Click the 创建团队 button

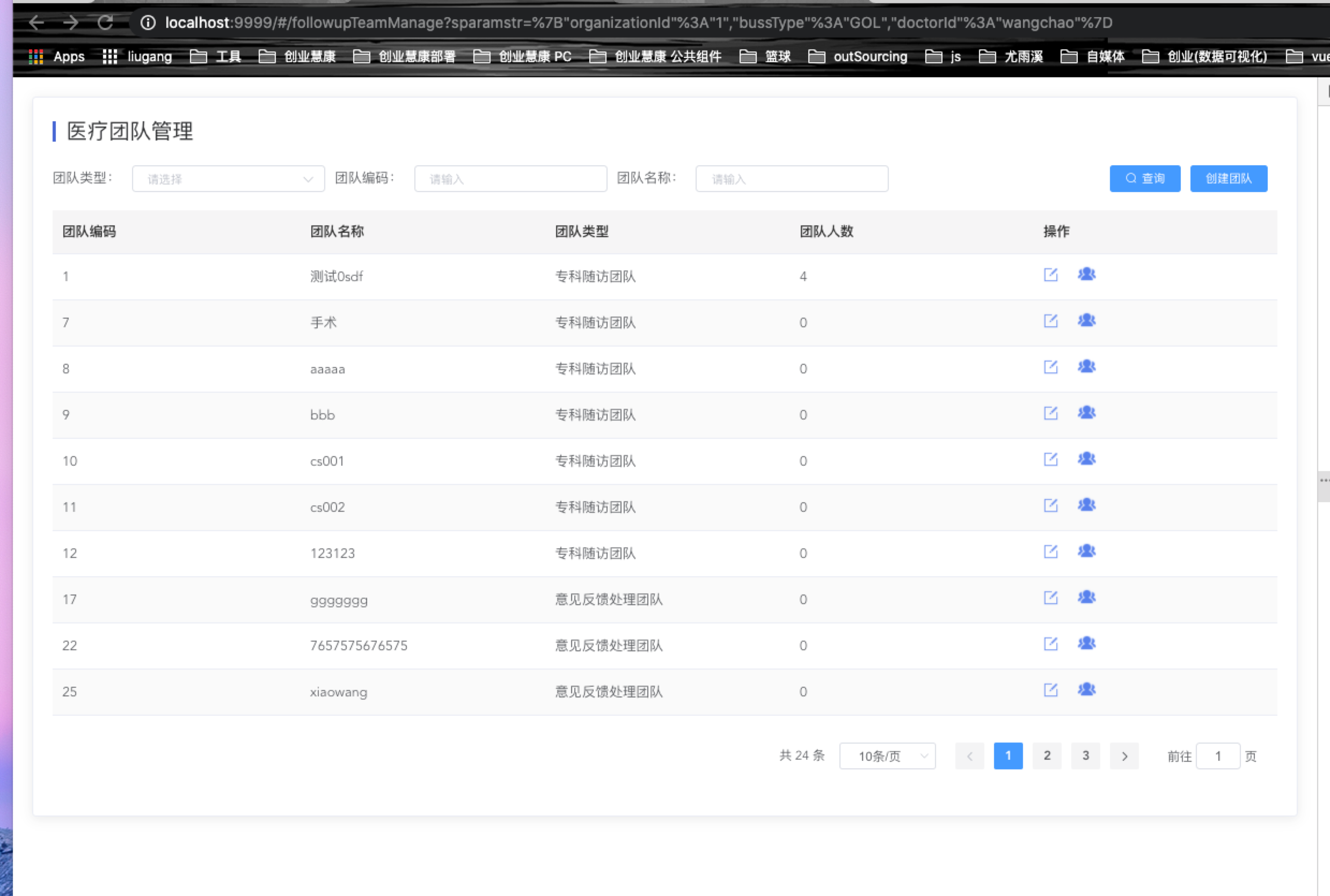(x=1228, y=179)
